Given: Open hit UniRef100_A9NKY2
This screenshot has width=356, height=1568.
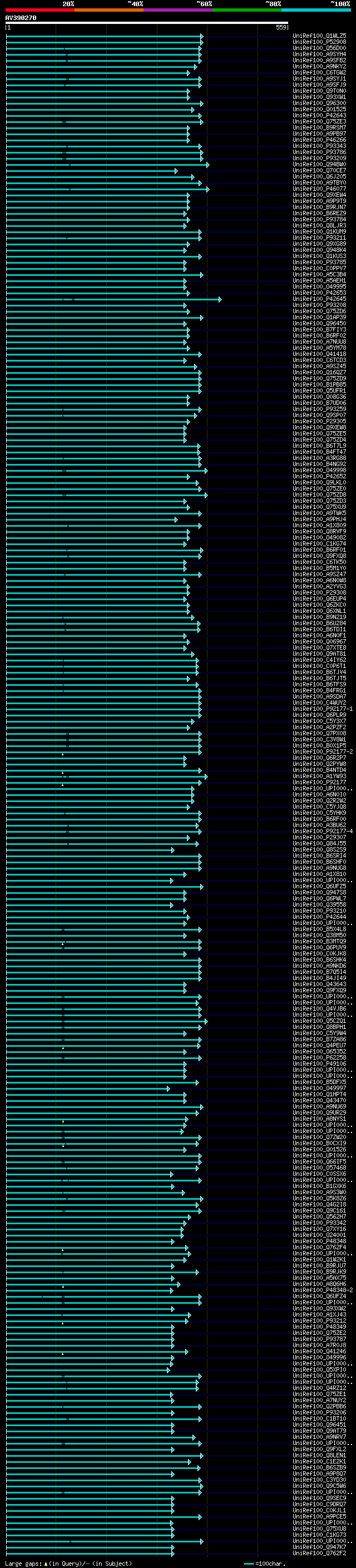Looking at the screenshot, I should 319,66.
